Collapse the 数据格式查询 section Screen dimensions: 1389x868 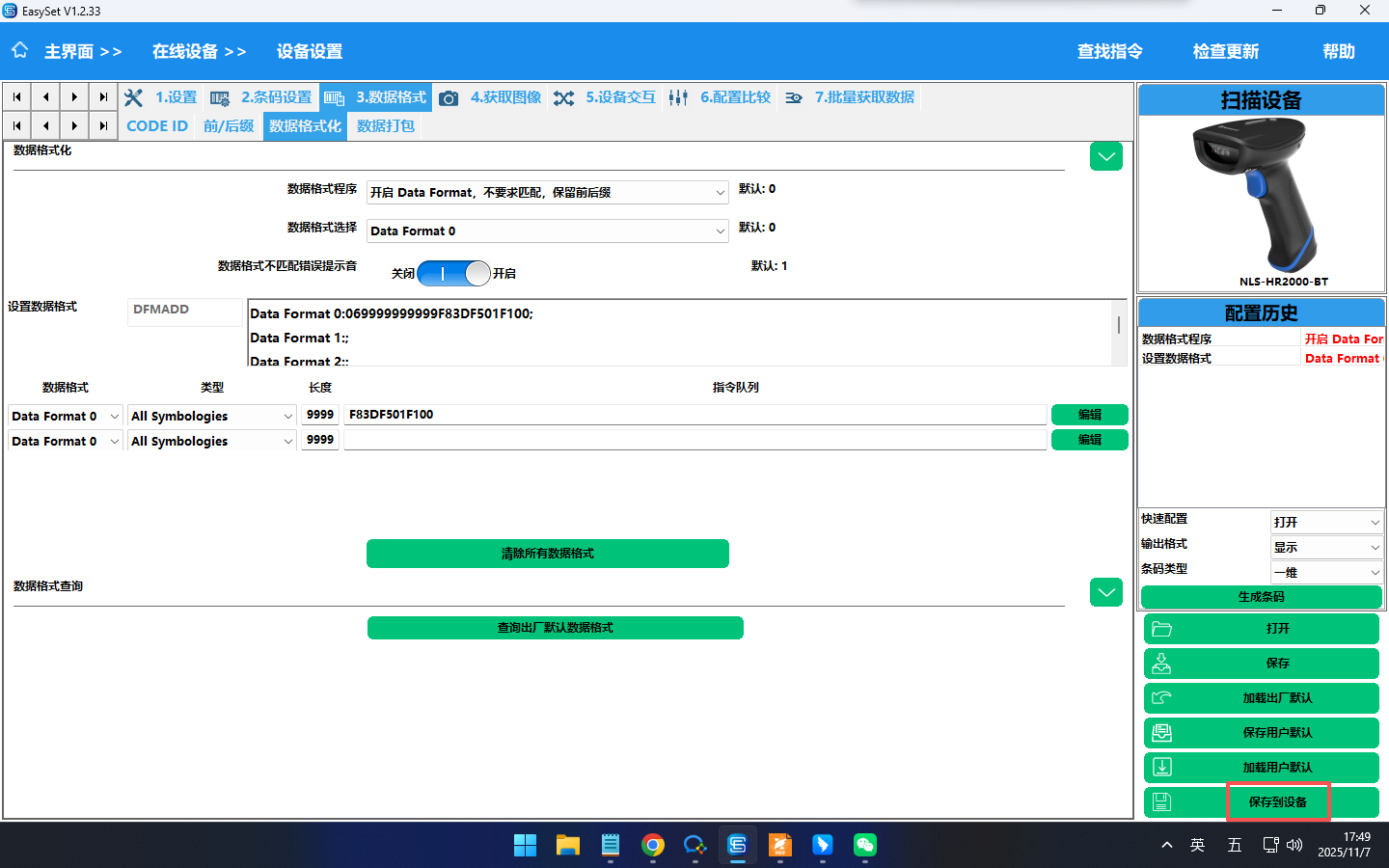click(x=1105, y=592)
